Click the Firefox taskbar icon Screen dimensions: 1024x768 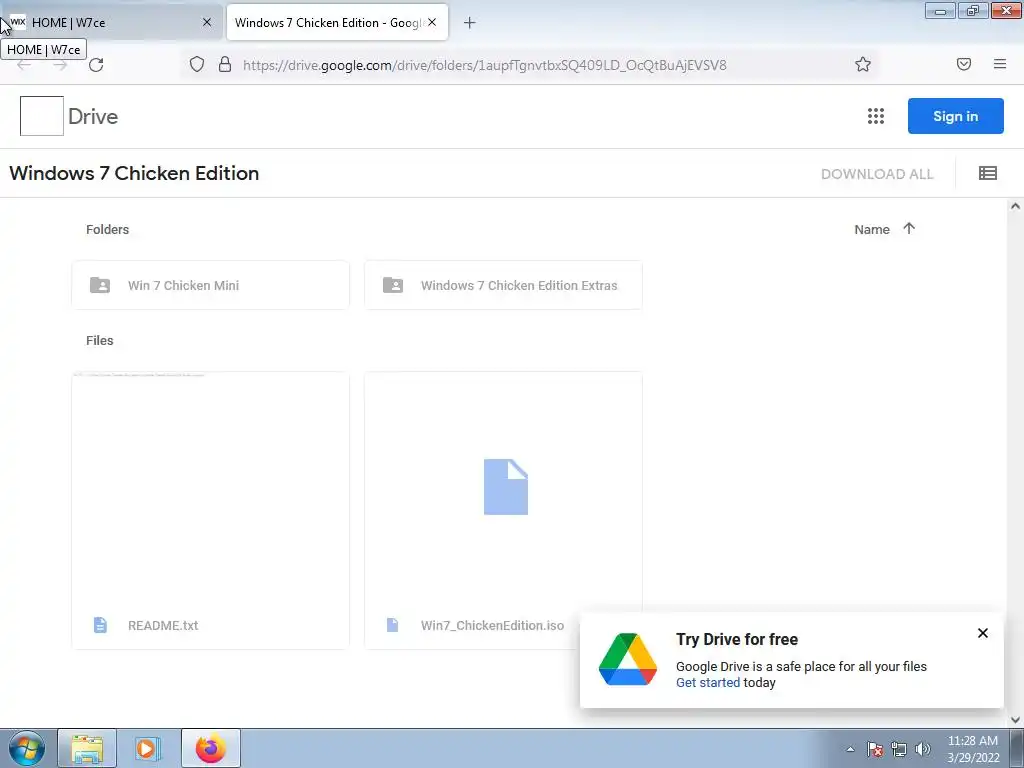(x=210, y=748)
